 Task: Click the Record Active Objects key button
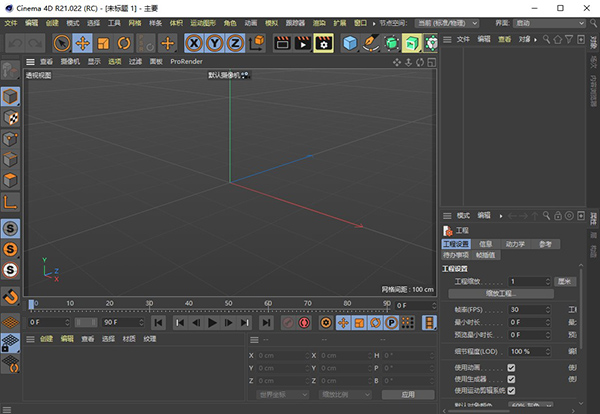(288, 323)
